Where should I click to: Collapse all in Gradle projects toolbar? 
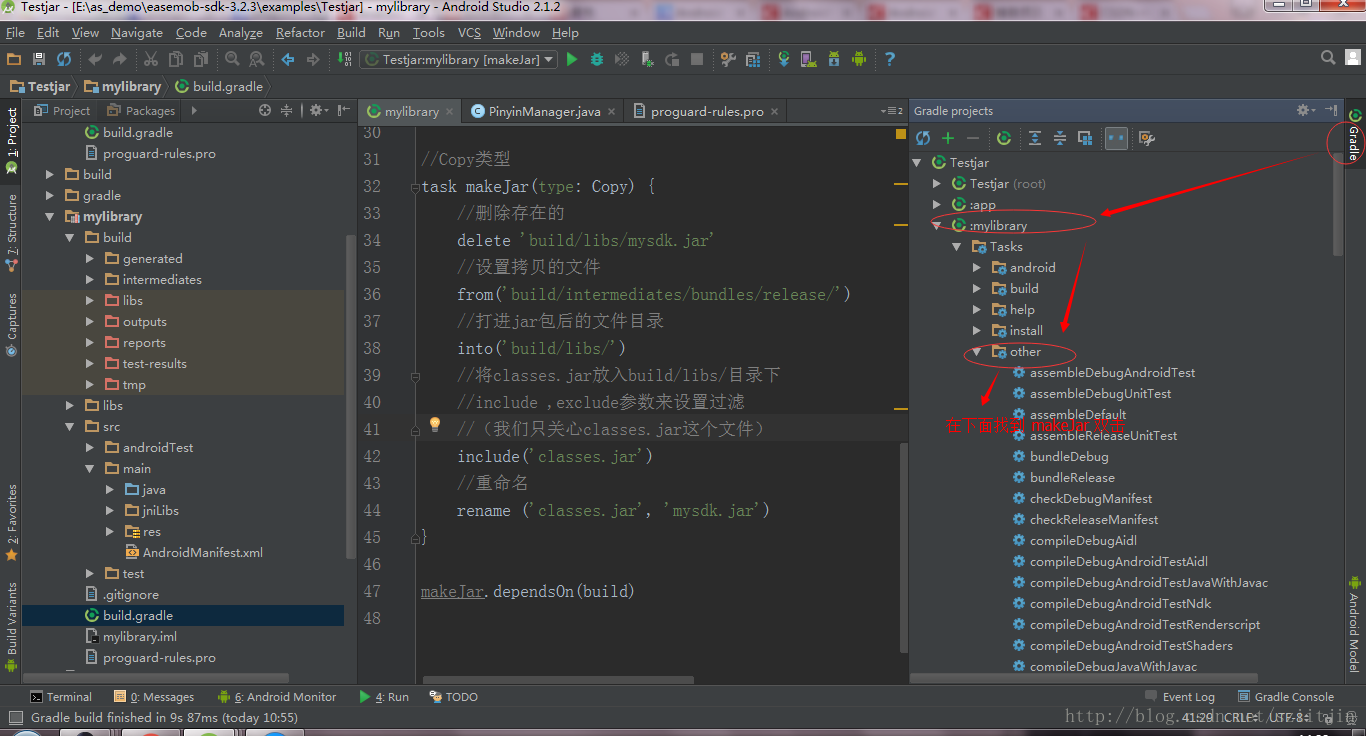tap(1060, 138)
